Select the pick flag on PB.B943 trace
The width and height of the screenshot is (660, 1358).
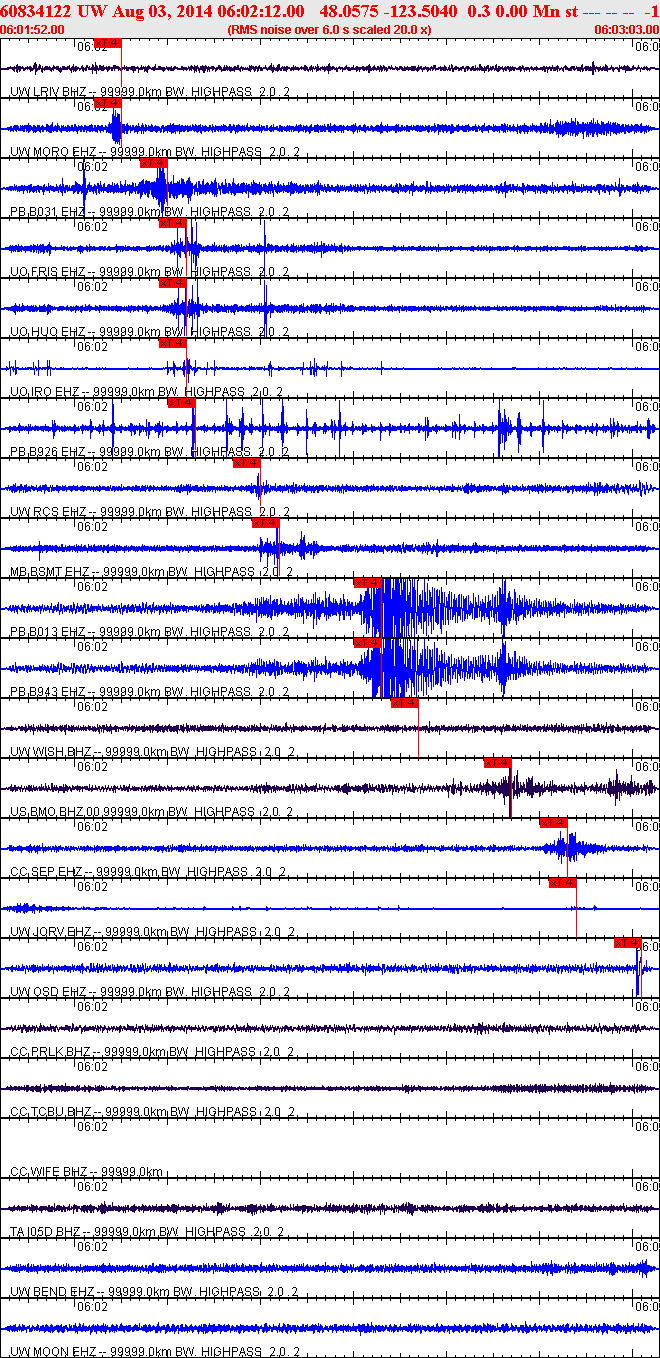[x=367, y=643]
